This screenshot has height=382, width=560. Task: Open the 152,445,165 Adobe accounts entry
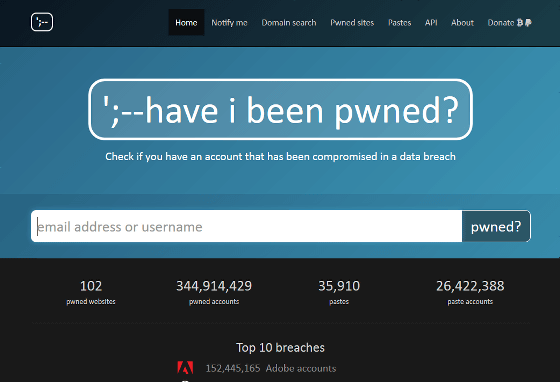click(x=271, y=368)
